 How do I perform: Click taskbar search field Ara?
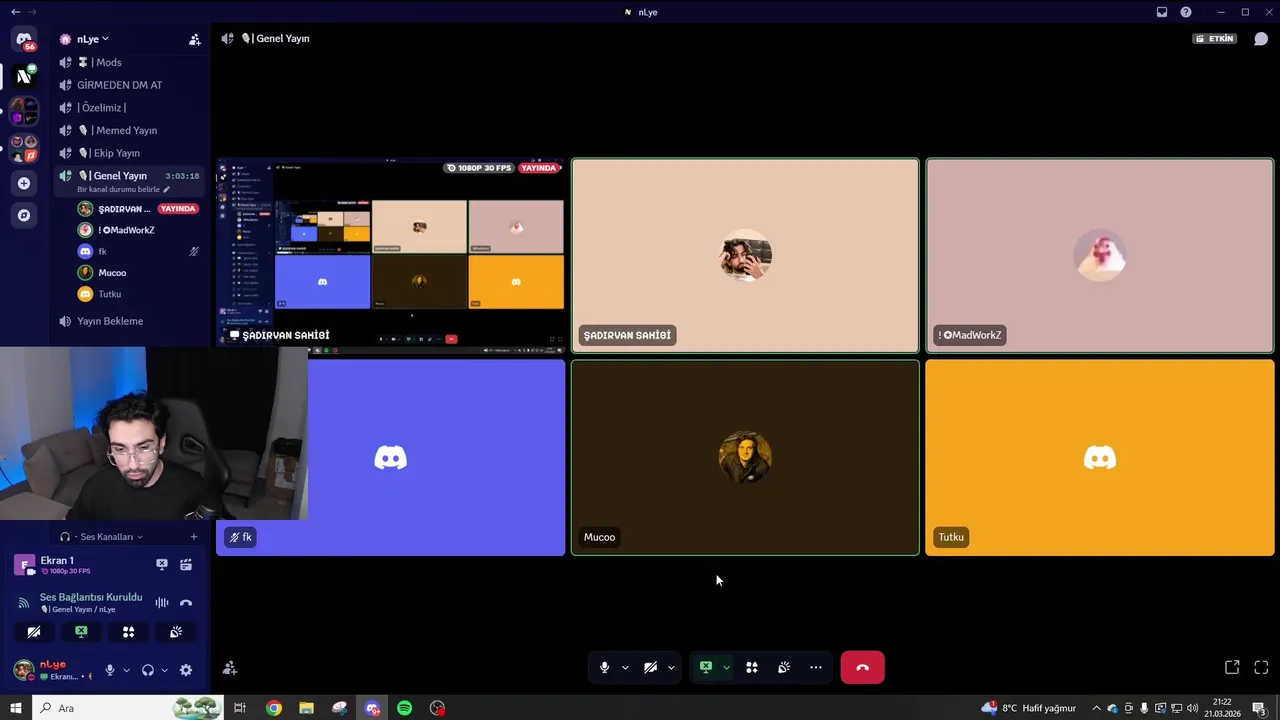pyautogui.click(x=128, y=708)
